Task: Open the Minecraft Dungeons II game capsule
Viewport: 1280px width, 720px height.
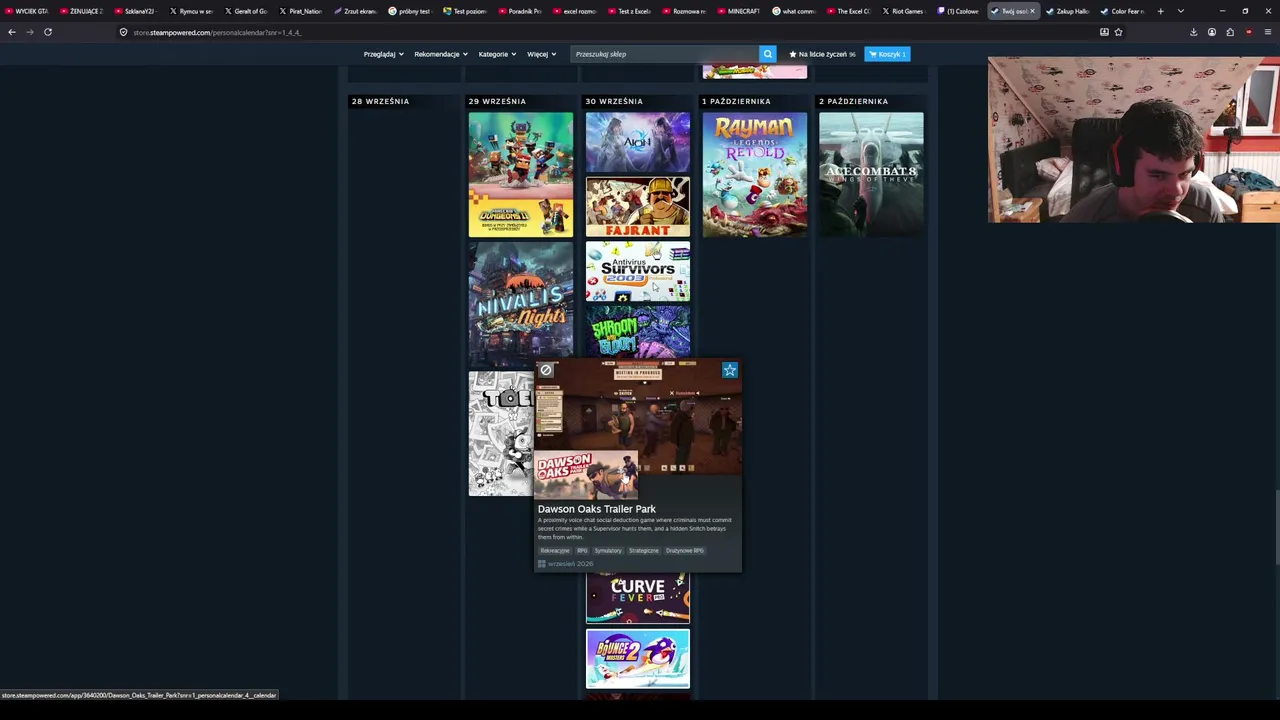Action: coord(521,175)
